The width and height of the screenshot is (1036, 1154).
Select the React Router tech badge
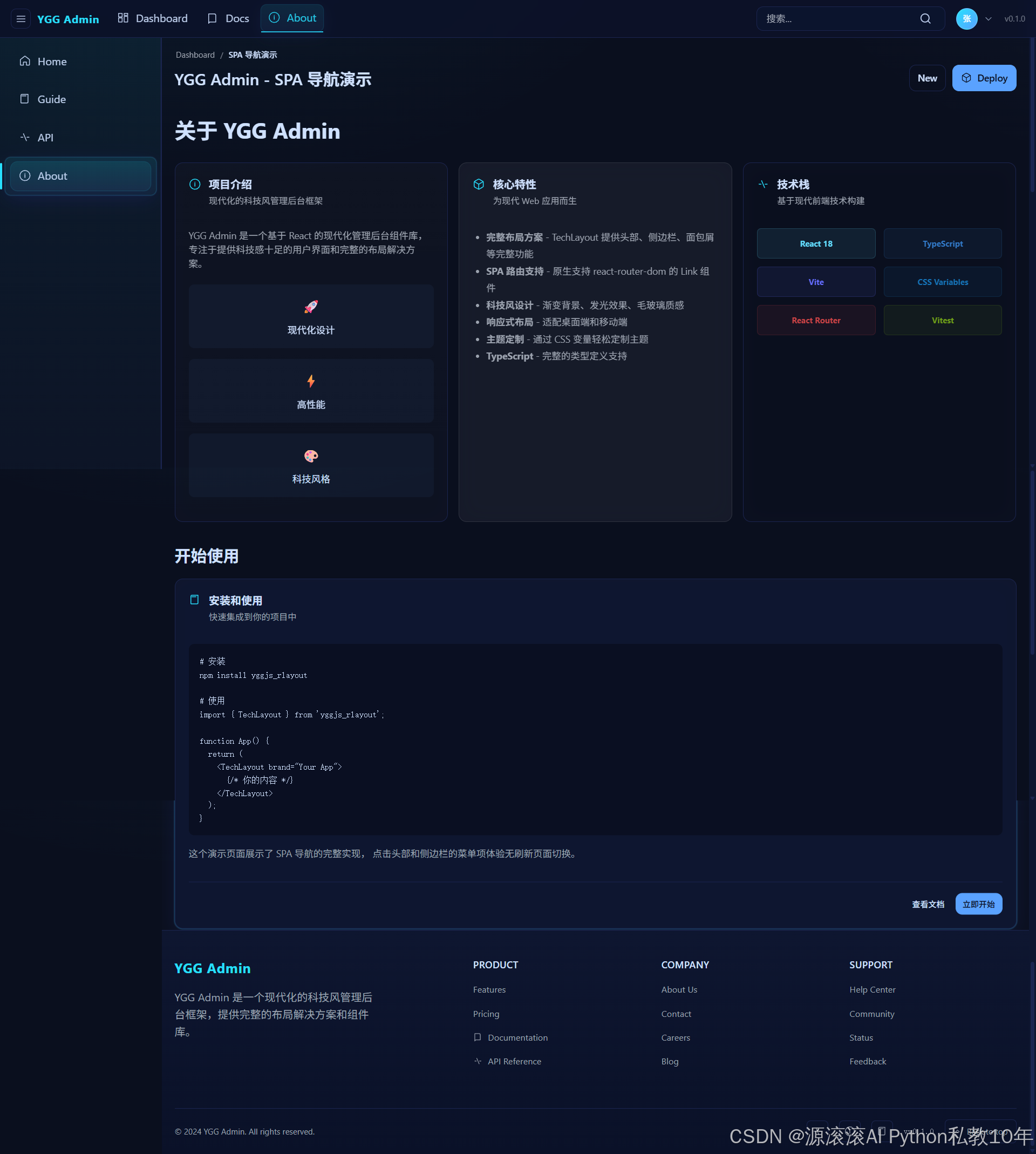point(816,320)
